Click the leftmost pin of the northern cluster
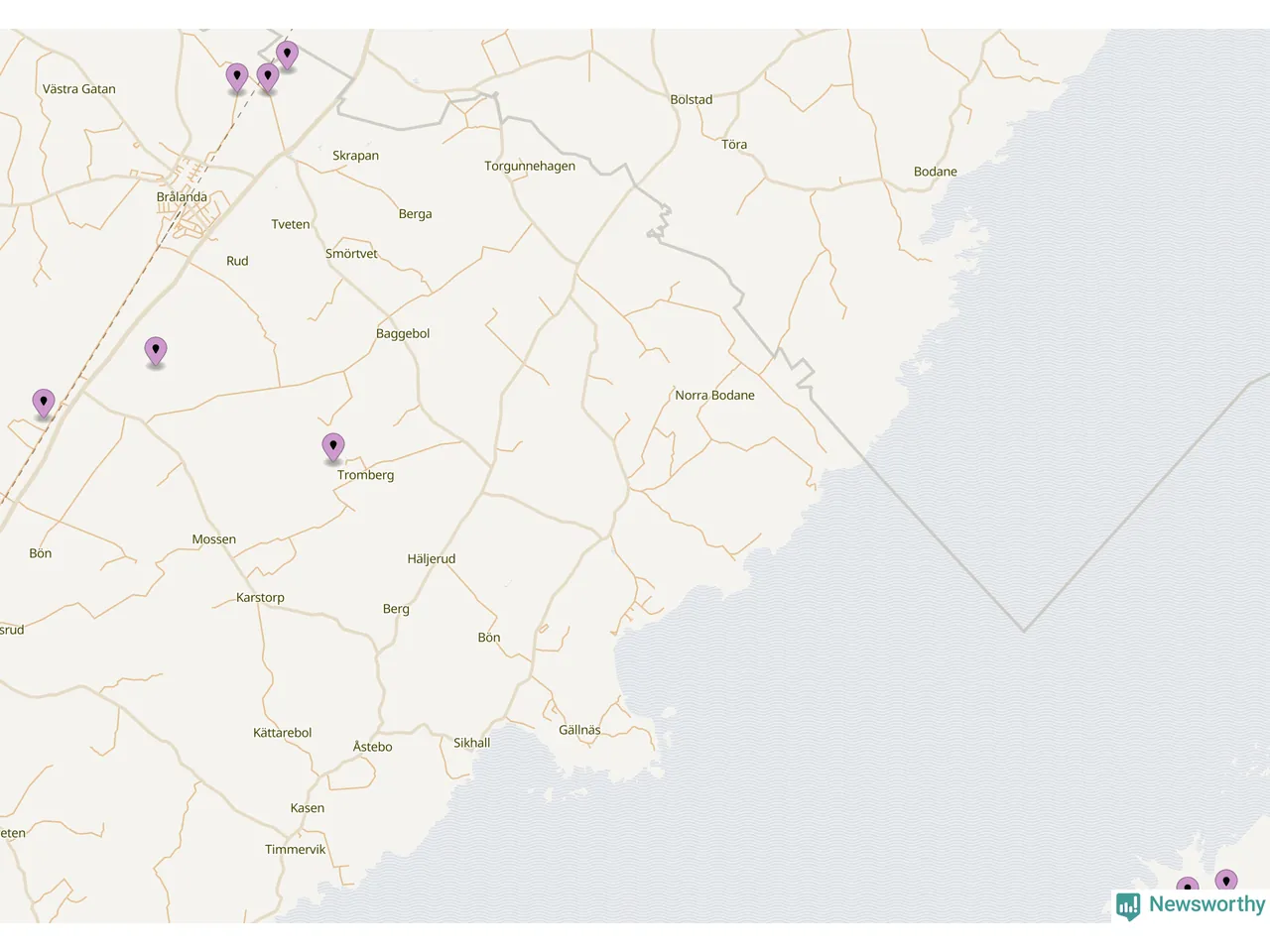This screenshot has width=1270, height=952. 237,78
